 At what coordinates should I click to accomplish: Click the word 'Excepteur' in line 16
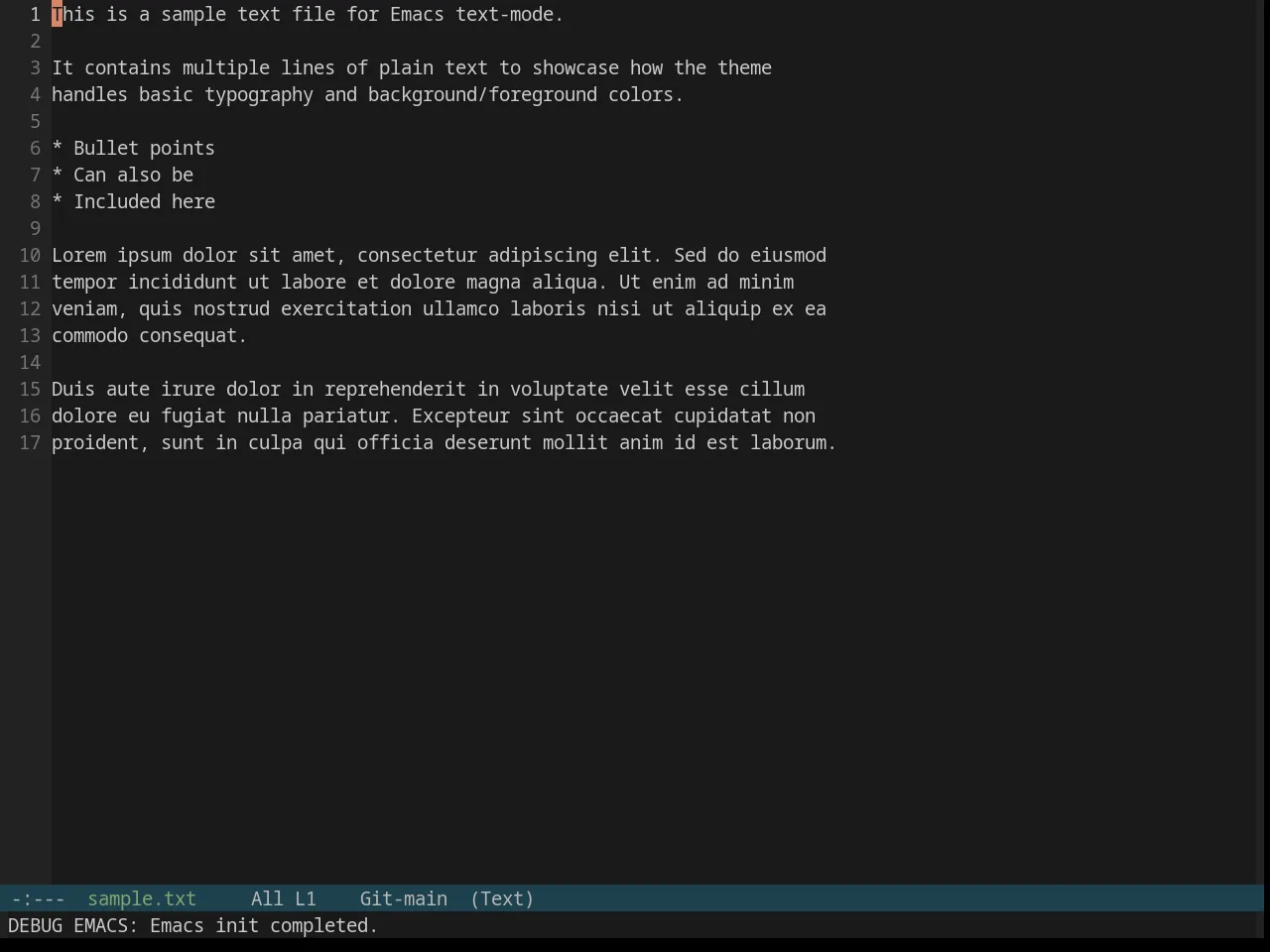pos(460,416)
